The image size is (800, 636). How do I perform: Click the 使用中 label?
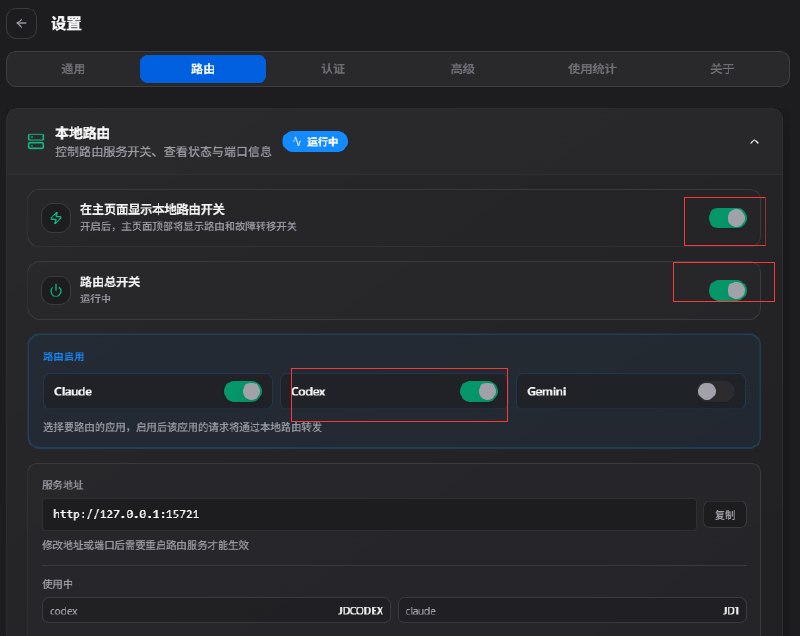57,584
